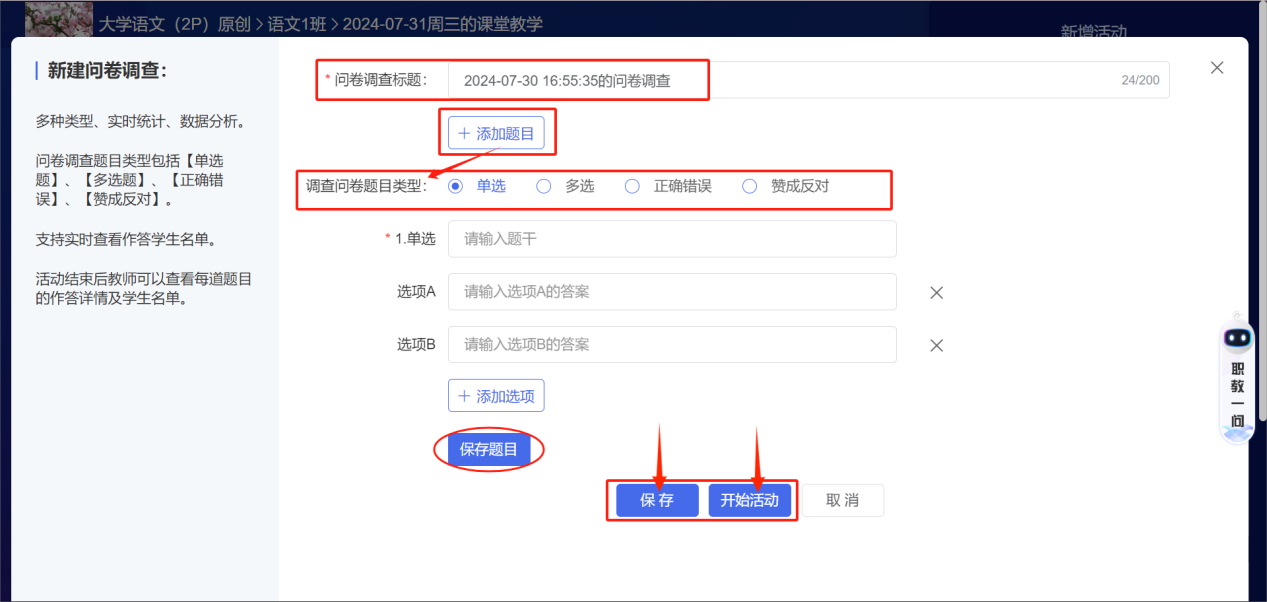Click the 添加选项 button
The width and height of the screenshot is (1267, 602).
(x=496, y=395)
